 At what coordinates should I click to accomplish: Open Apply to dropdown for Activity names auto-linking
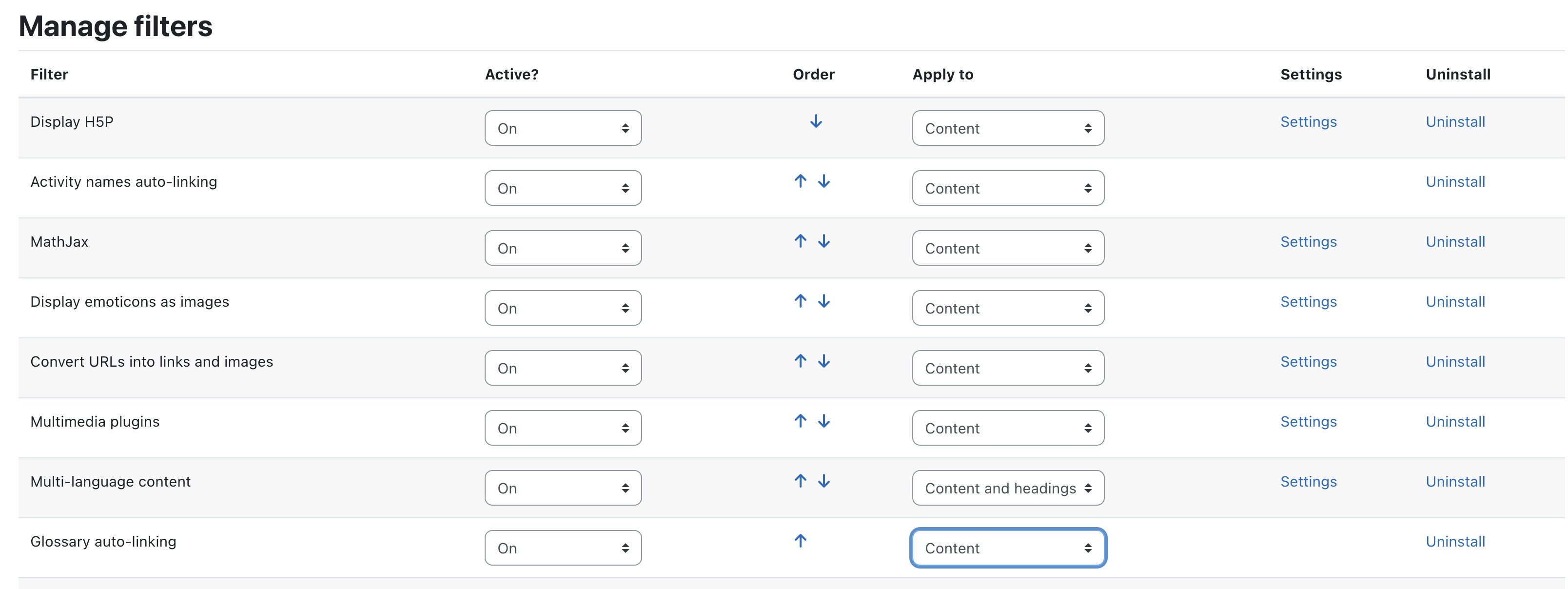(1008, 188)
